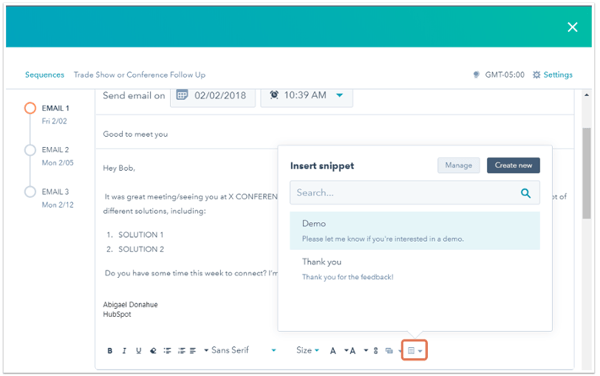Open the send time dropdown arrow
The image size is (600, 376).
coord(339,95)
